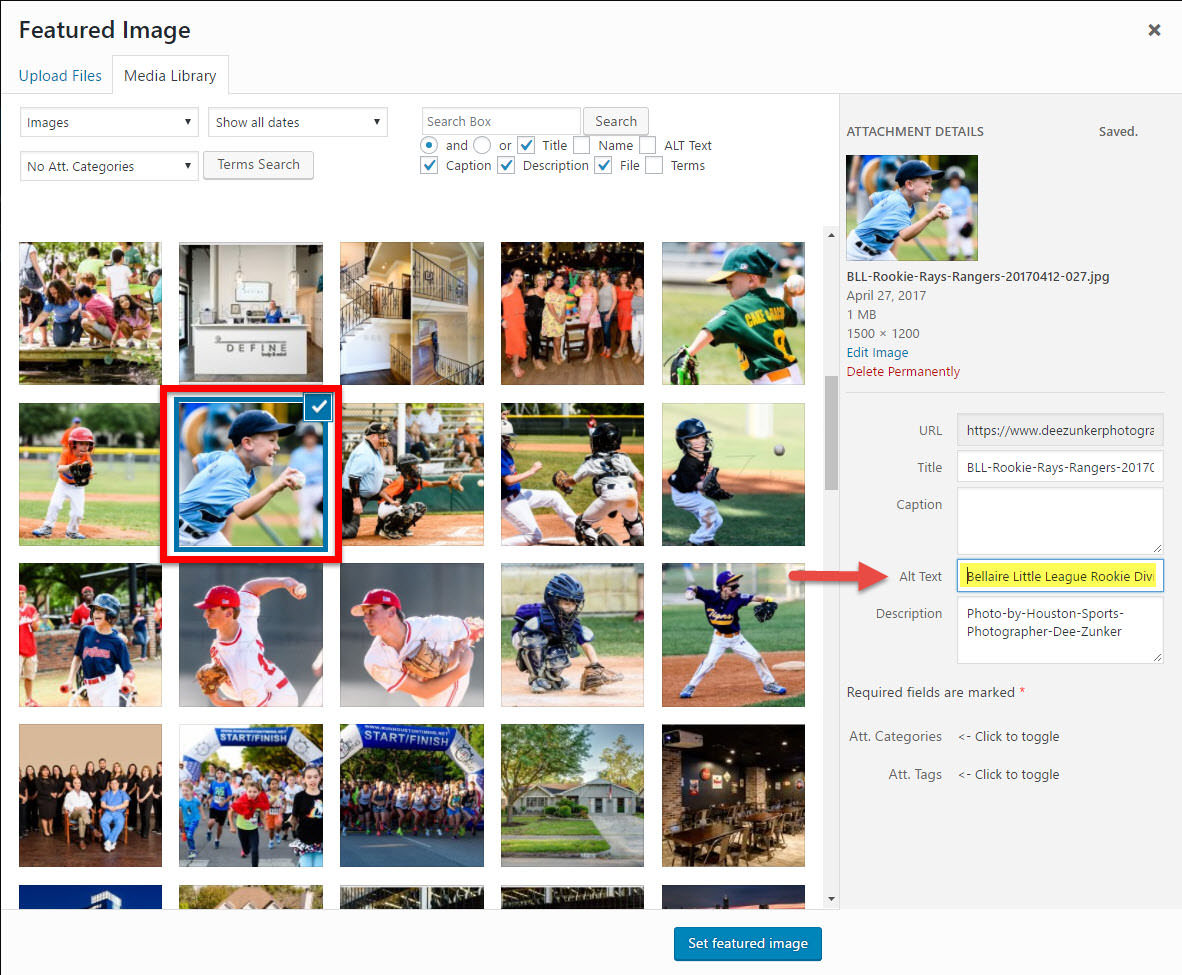Screen dimensions: 1182x975
Task: Click filename BLL-Rookie-Rays-Rangers-20170412-027.jpg
Action: tap(978, 277)
